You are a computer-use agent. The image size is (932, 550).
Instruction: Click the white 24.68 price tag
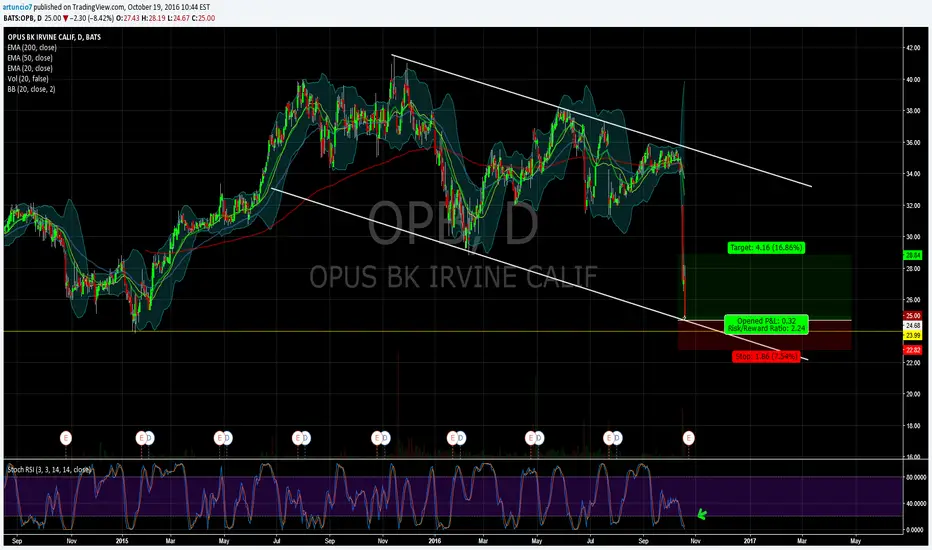point(913,326)
